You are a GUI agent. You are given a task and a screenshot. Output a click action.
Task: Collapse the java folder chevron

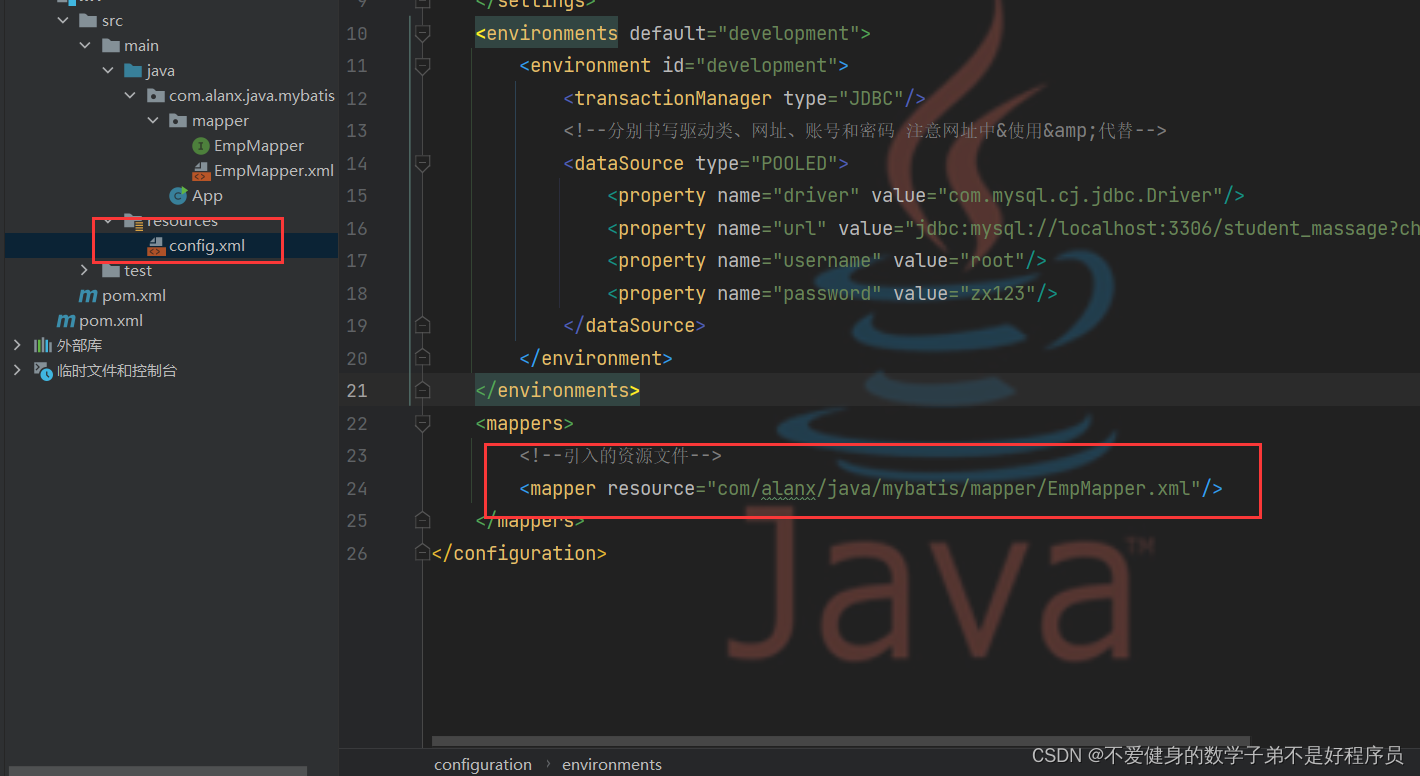[108, 71]
